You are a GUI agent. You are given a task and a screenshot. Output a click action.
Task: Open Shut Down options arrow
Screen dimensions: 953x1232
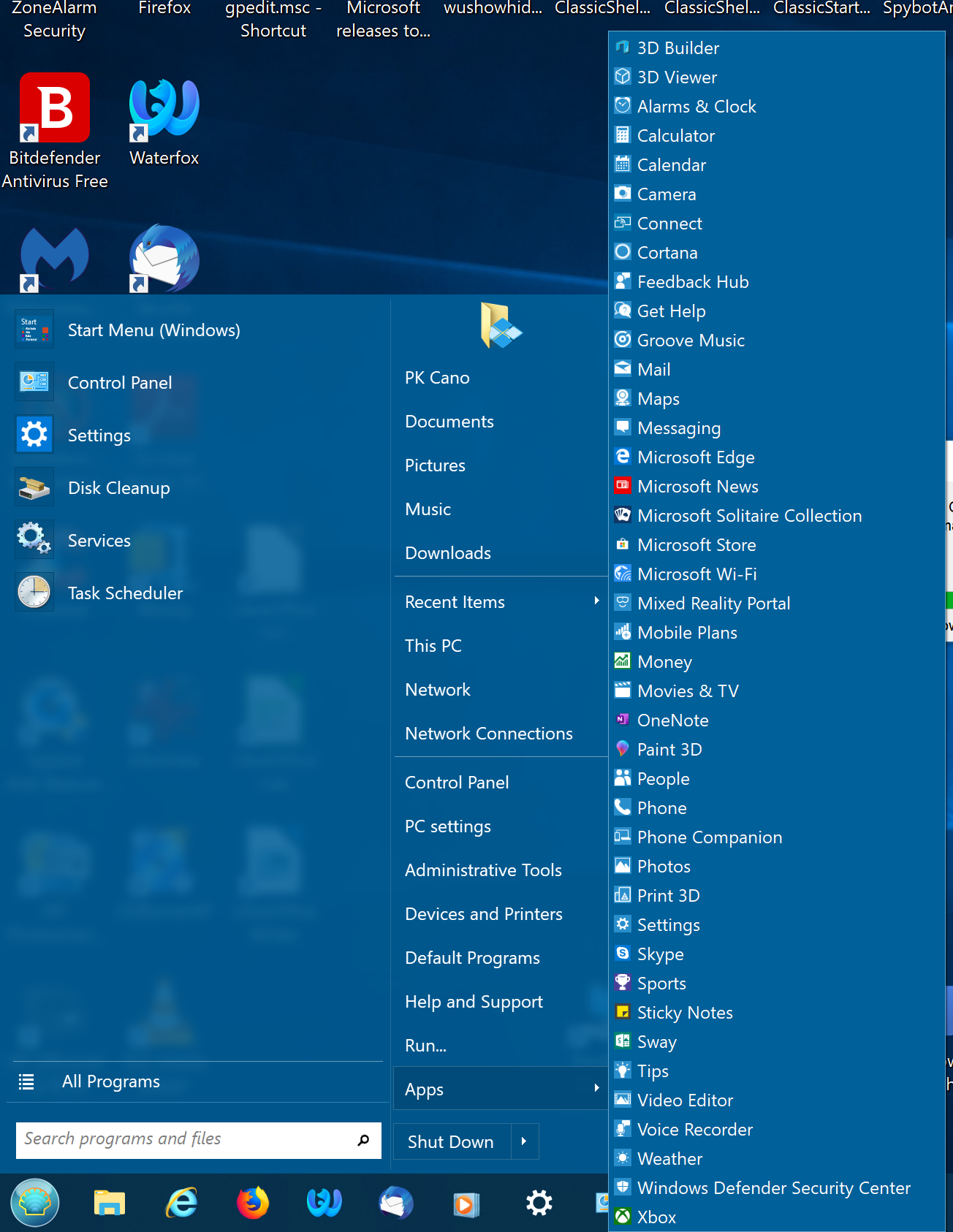pyautogui.click(x=524, y=1141)
